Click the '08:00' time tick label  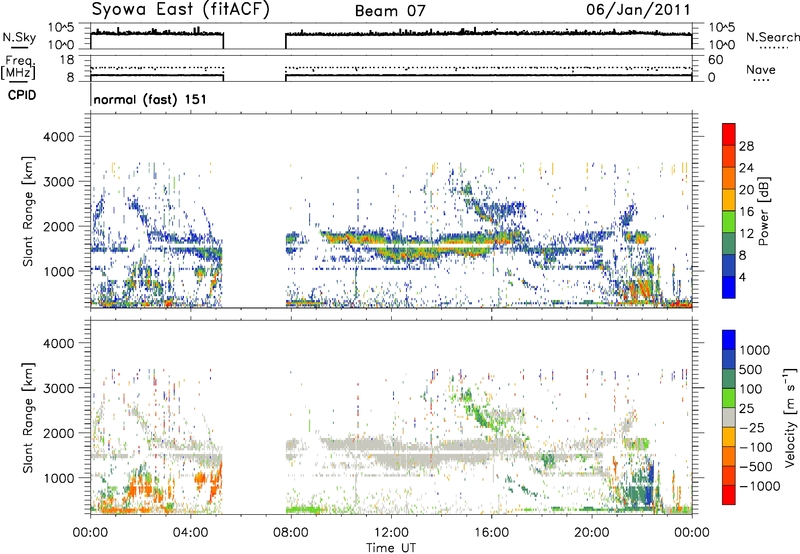coord(291,533)
